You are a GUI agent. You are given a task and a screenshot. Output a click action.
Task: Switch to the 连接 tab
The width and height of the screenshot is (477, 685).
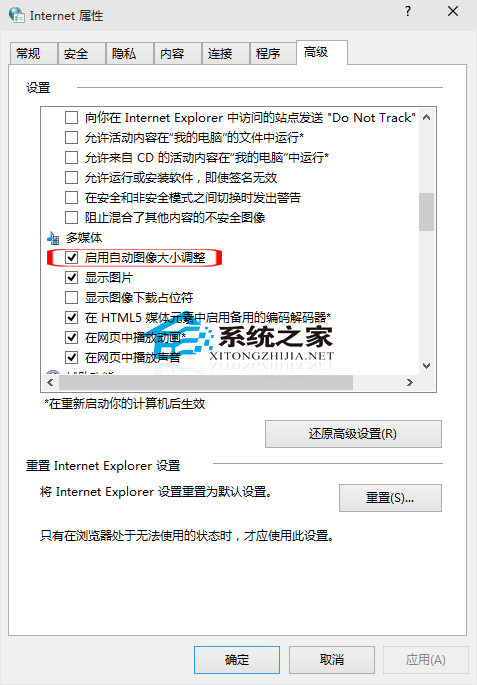click(226, 54)
